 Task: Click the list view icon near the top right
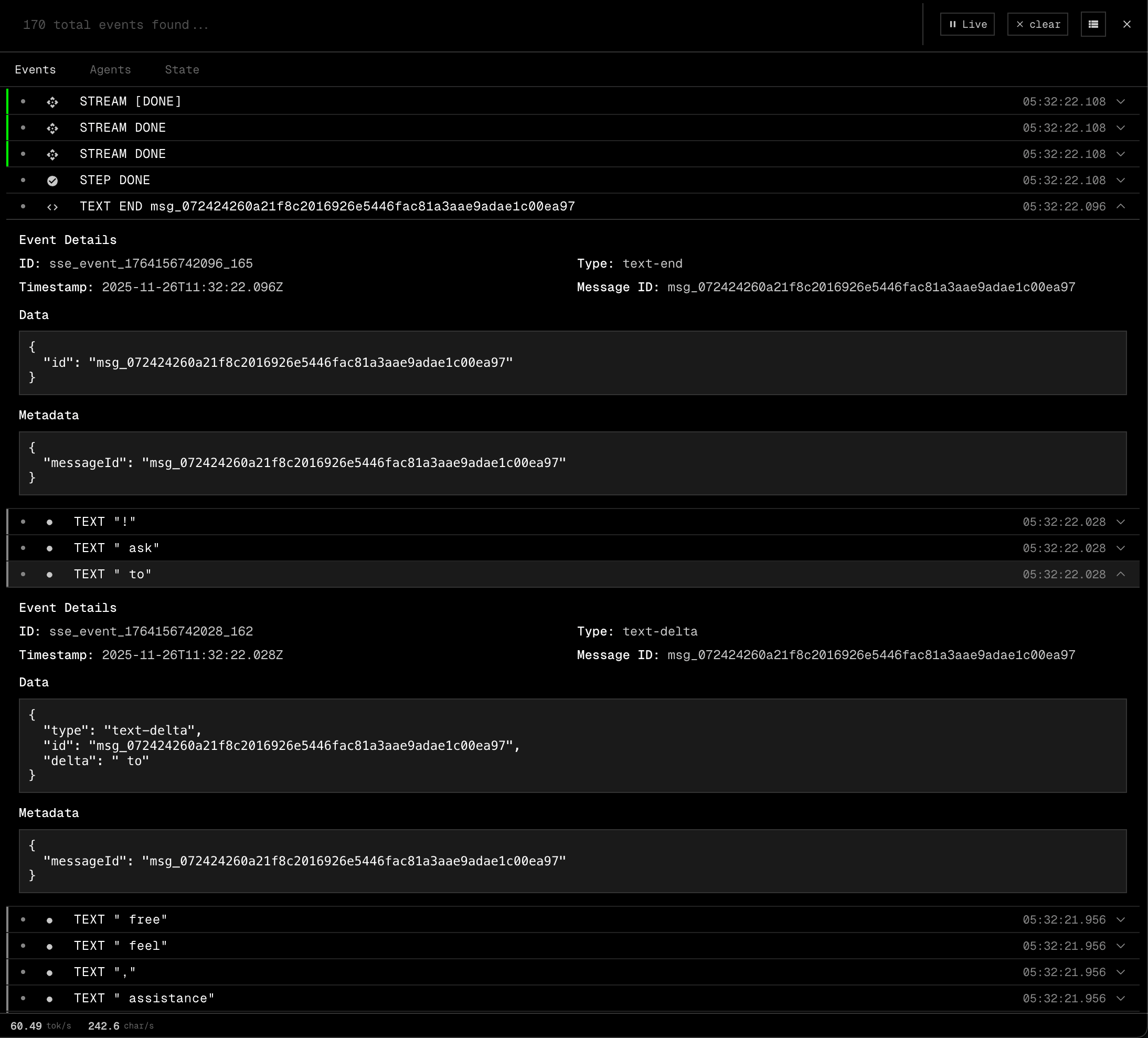click(1093, 24)
